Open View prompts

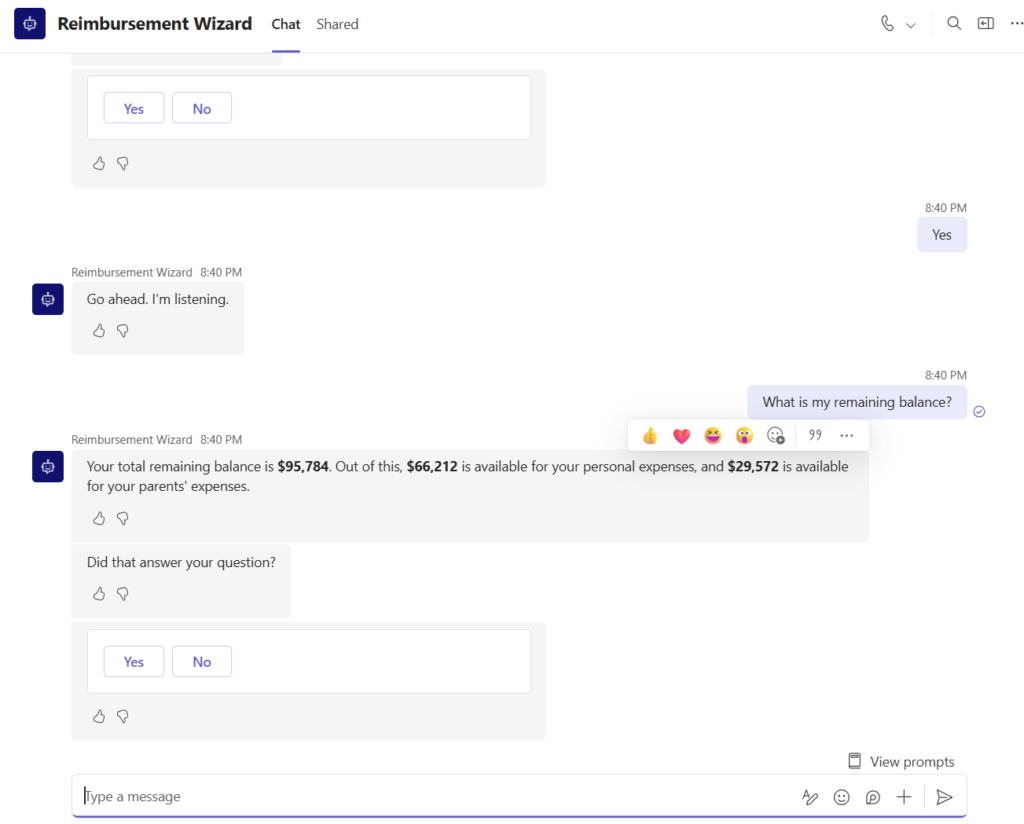(x=901, y=762)
